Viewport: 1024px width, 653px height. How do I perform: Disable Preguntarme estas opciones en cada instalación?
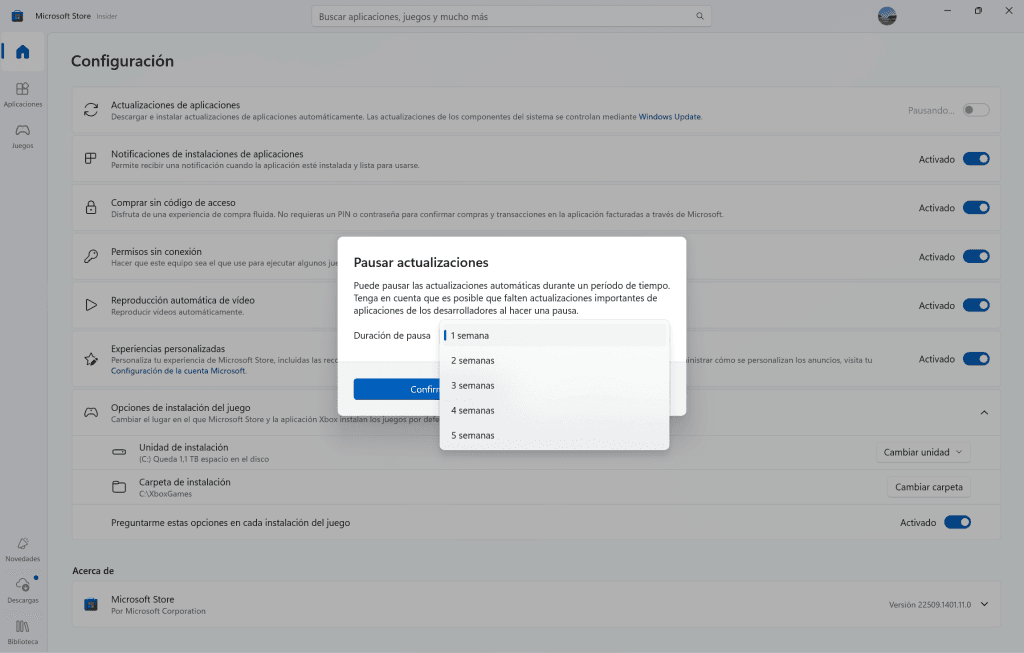957,521
